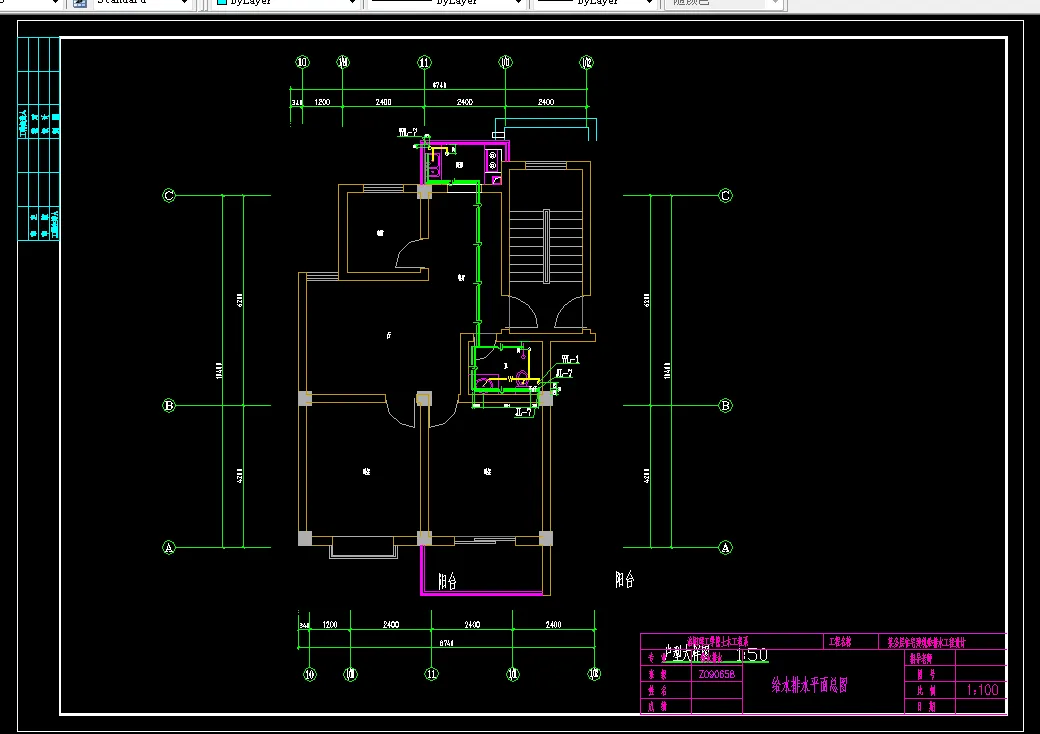Pick the grey column at top kitchen corner
The width and height of the screenshot is (1040, 734).
point(424,192)
